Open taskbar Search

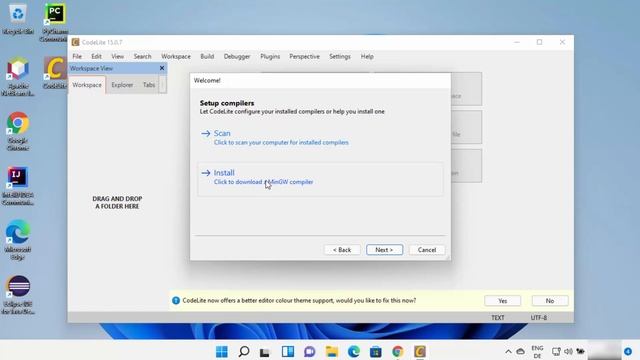[244, 351]
